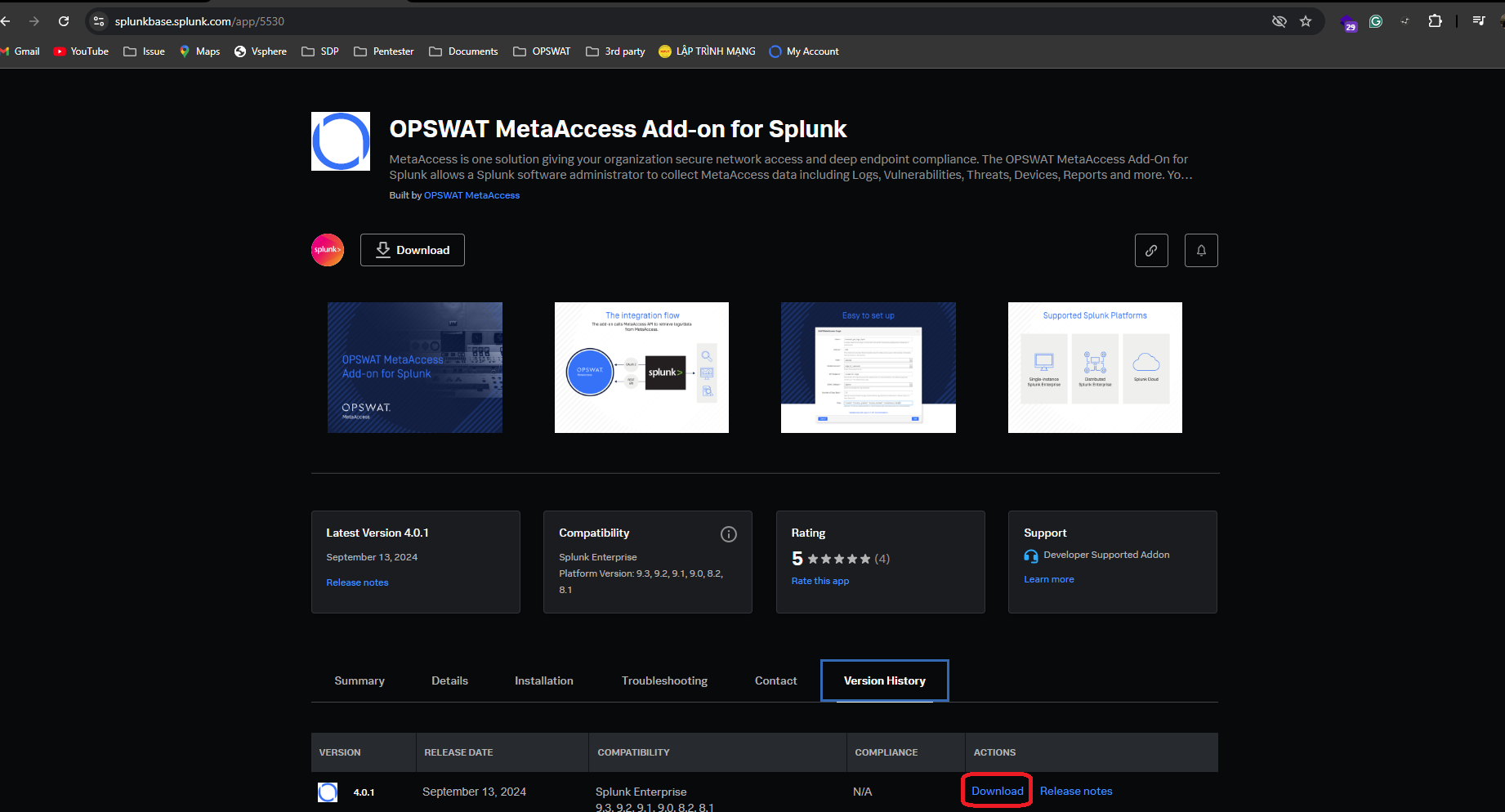Open Supported Splunk Platforms screenshot
The height and width of the screenshot is (812, 1505).
click(1095, 368)
